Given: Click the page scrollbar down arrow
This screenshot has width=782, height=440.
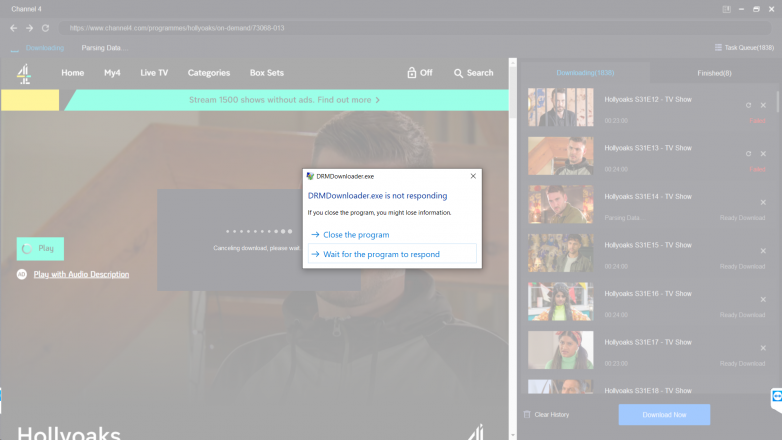Looking at the screenshot, I should (513, 436).
